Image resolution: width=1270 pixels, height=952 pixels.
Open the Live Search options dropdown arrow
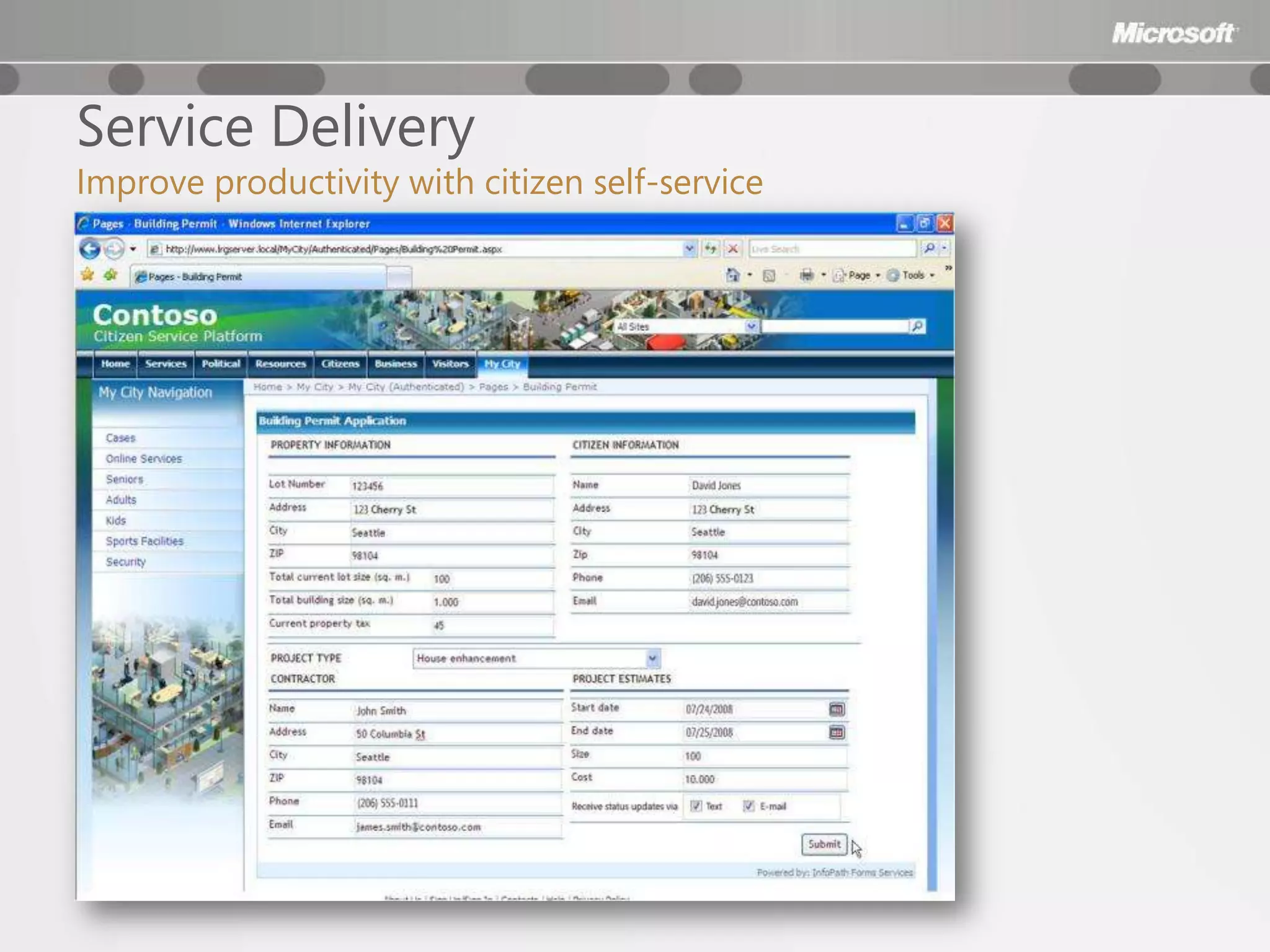(x=944, y=249)
